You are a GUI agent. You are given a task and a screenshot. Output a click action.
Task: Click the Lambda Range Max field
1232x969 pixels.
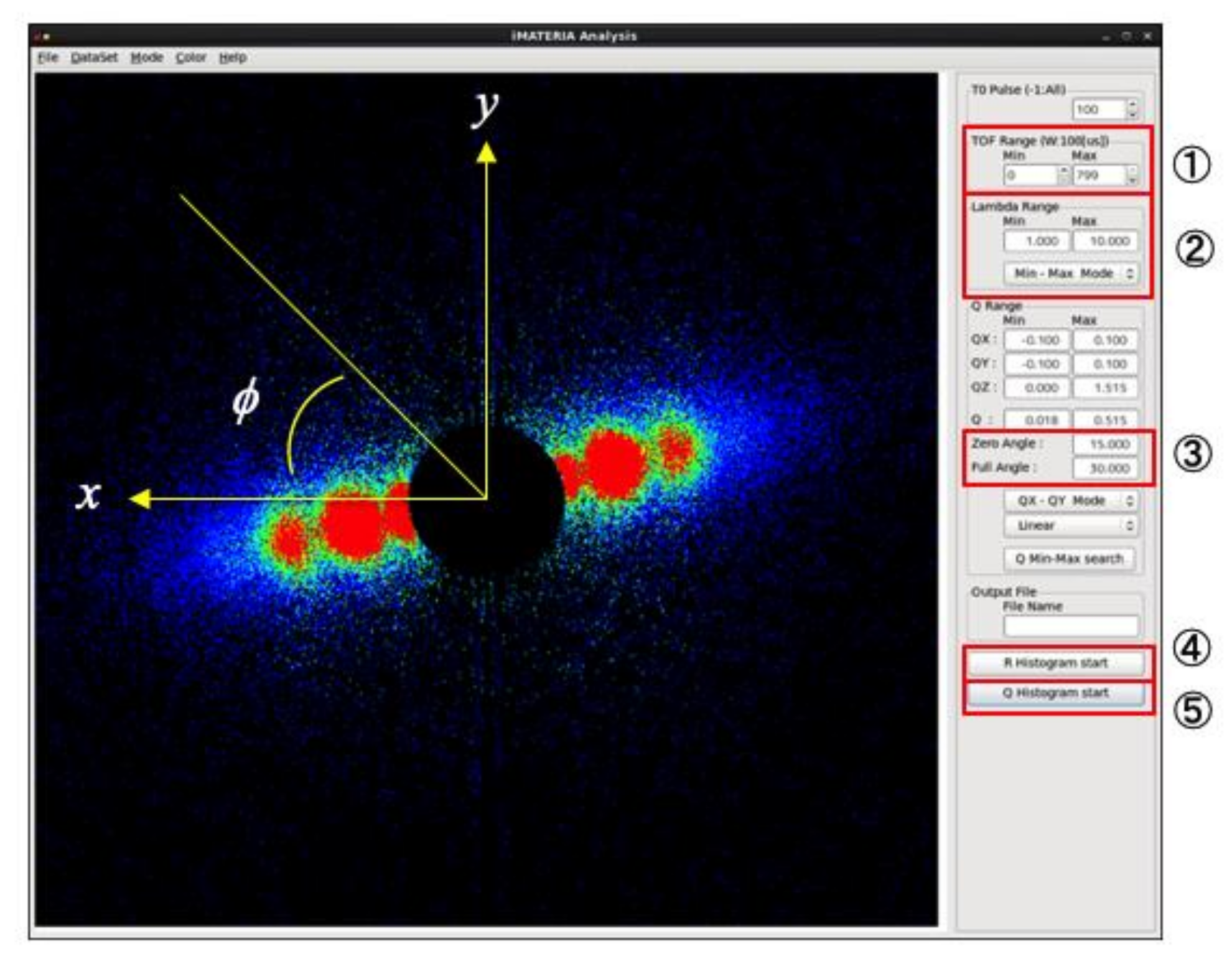1105,241
